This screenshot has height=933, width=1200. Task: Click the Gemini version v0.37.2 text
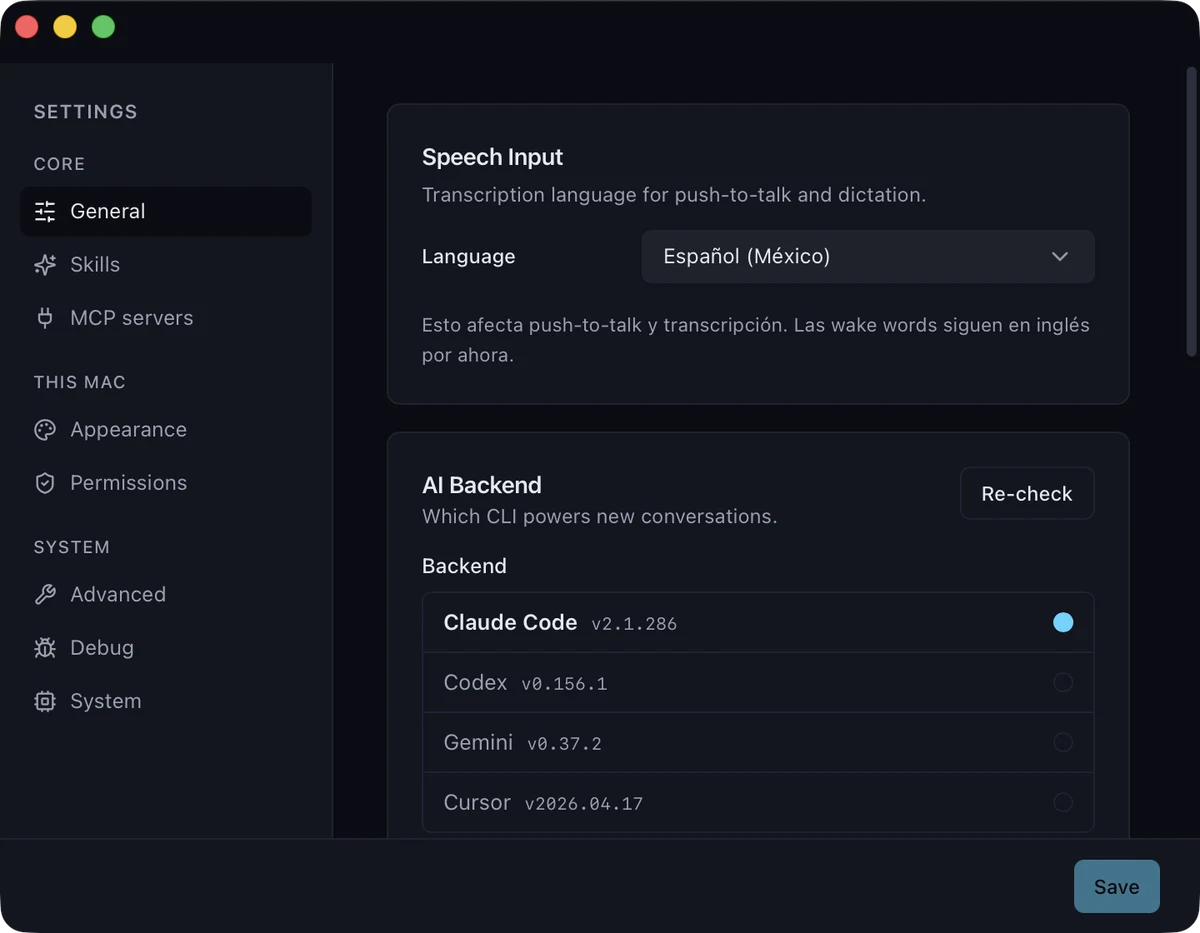click(564, 744)
